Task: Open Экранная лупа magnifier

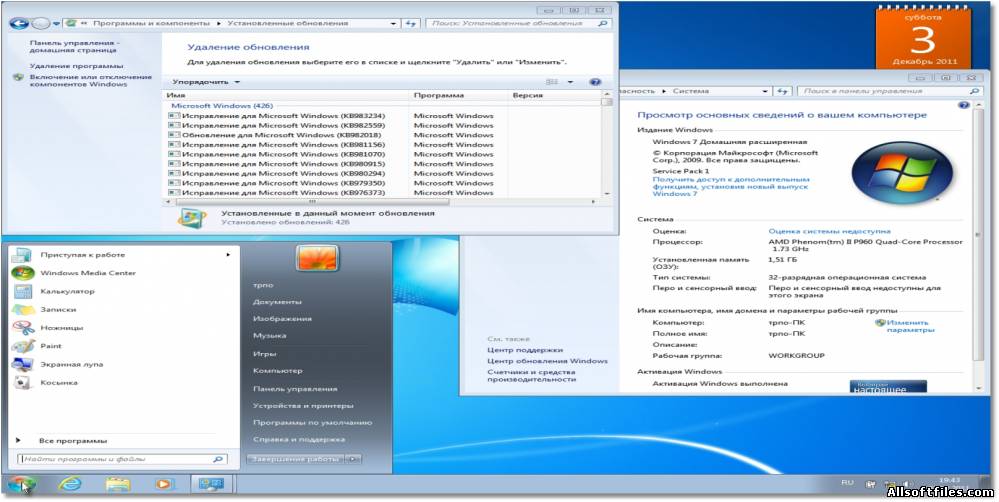Action: click(71, 364)
